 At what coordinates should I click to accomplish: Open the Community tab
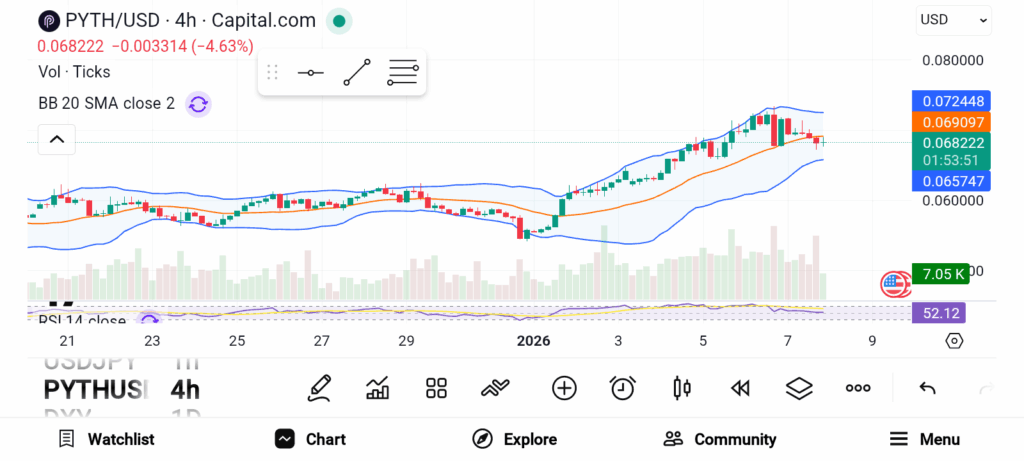tap(720, 439)
